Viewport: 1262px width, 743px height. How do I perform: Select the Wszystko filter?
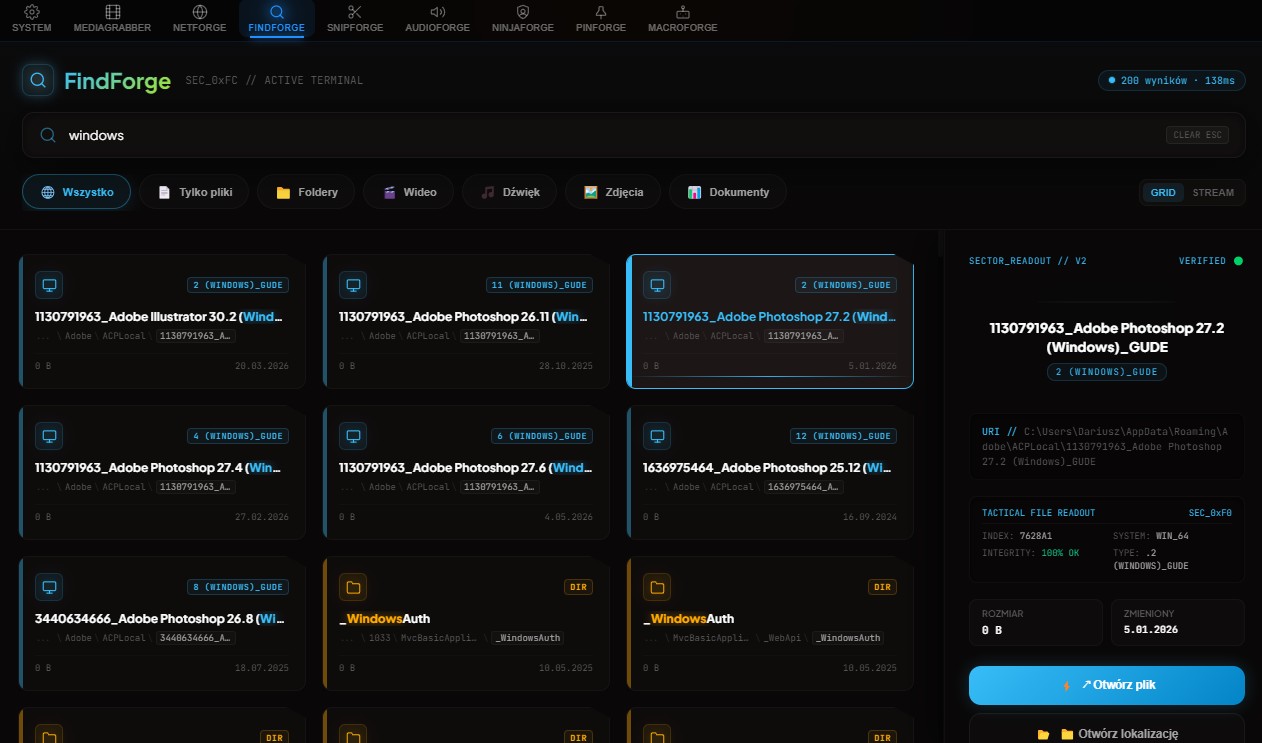click(x=77, y=192)
